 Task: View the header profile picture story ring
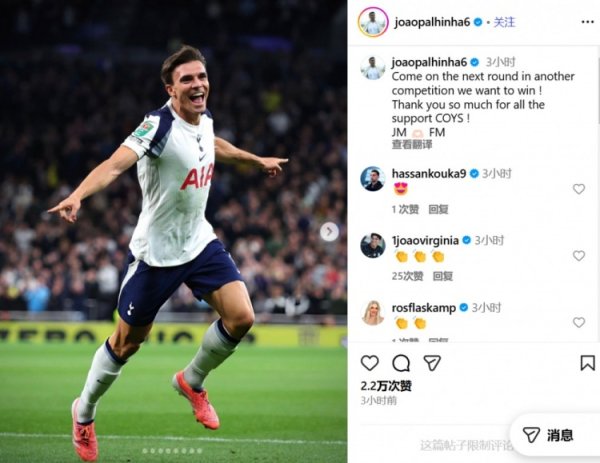point(373,22)
